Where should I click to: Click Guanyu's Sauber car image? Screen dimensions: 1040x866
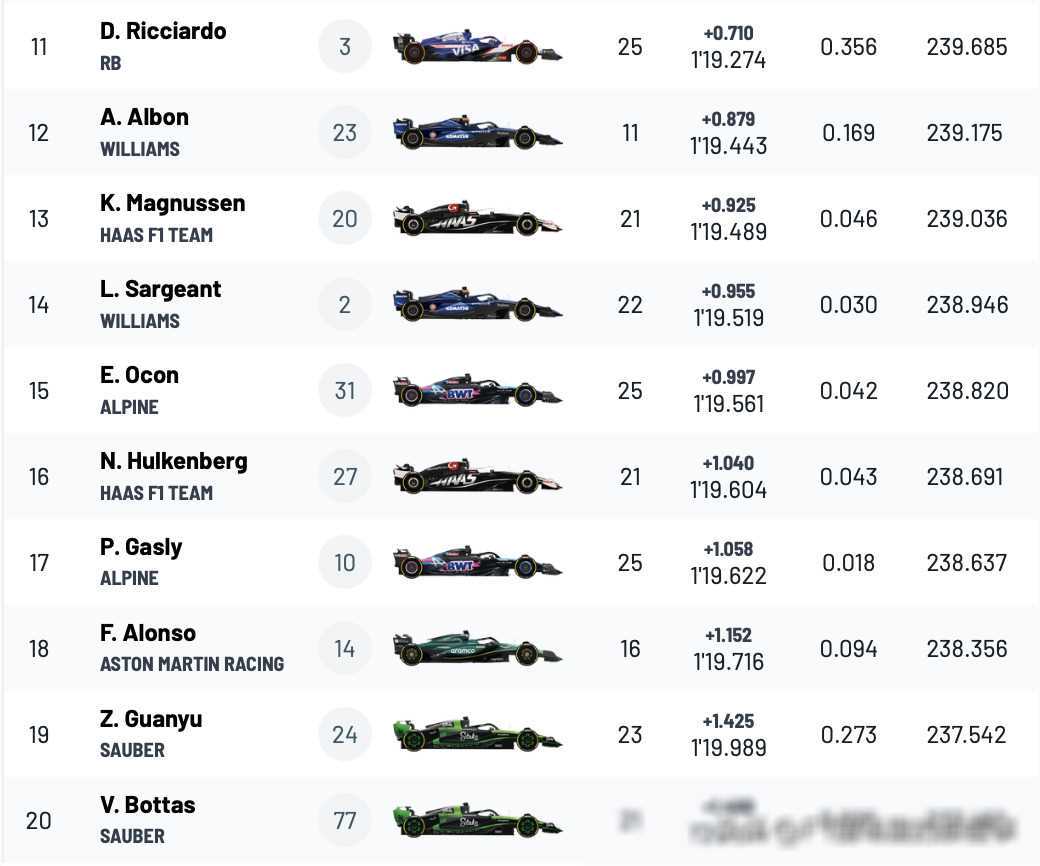(477, 735)
